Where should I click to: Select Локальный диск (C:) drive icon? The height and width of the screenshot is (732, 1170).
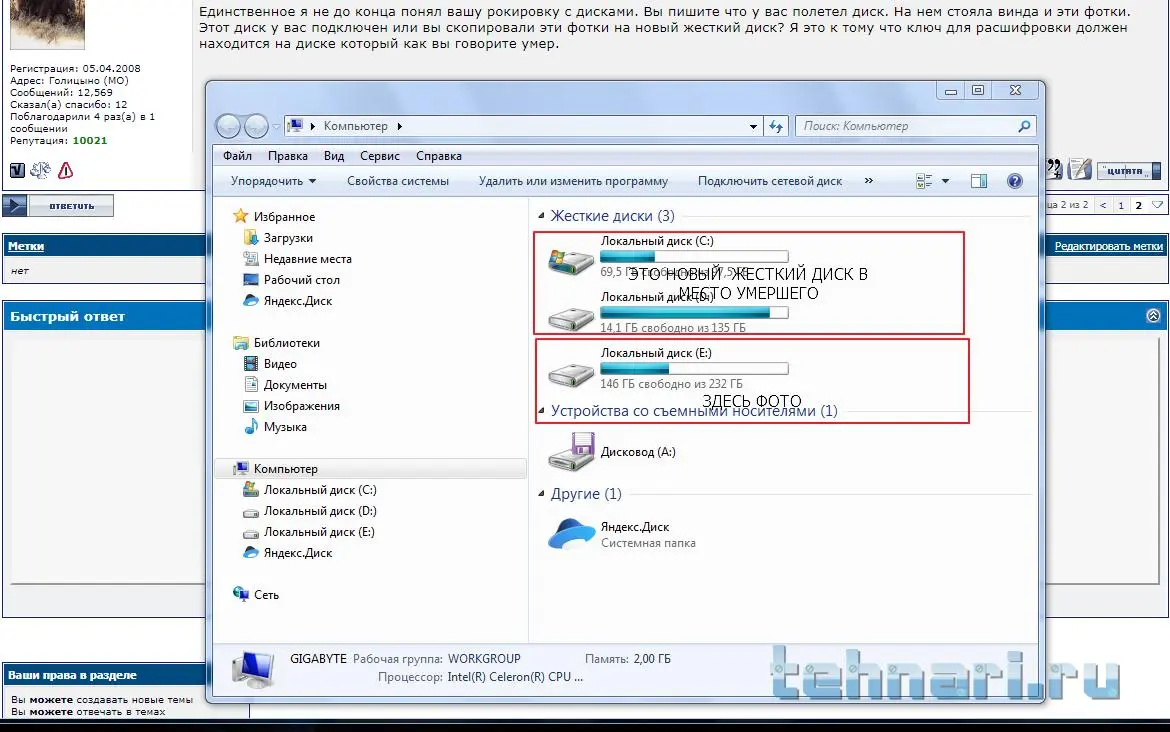click(571, 261)
